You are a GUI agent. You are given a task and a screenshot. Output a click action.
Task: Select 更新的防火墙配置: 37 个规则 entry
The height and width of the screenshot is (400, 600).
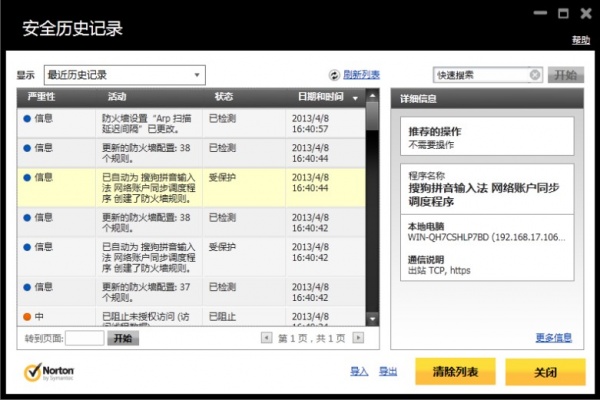click(191, 292)
